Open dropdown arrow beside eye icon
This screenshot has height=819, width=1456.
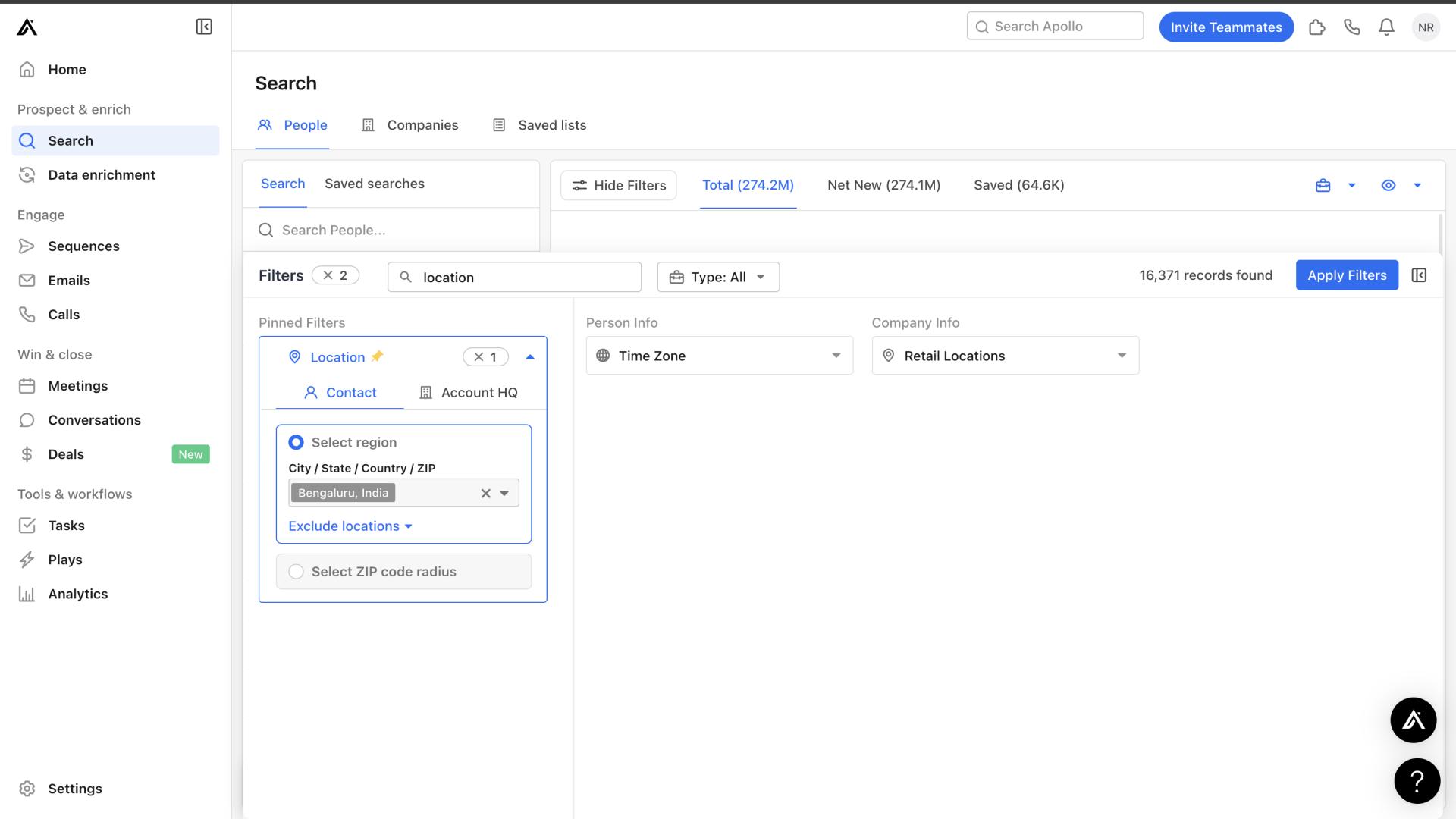point(1417,186)
